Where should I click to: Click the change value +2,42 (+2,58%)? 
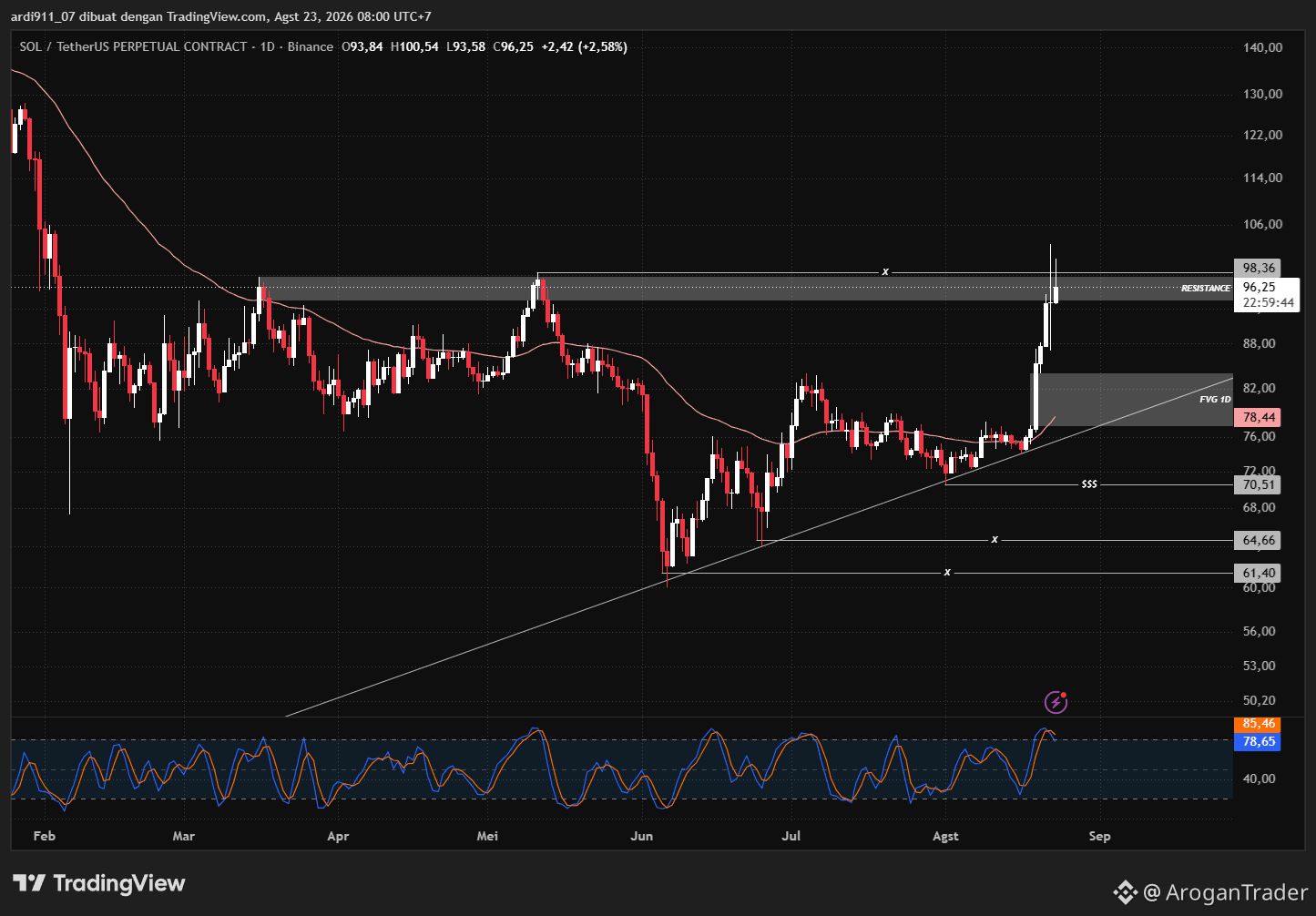(584, 46)
